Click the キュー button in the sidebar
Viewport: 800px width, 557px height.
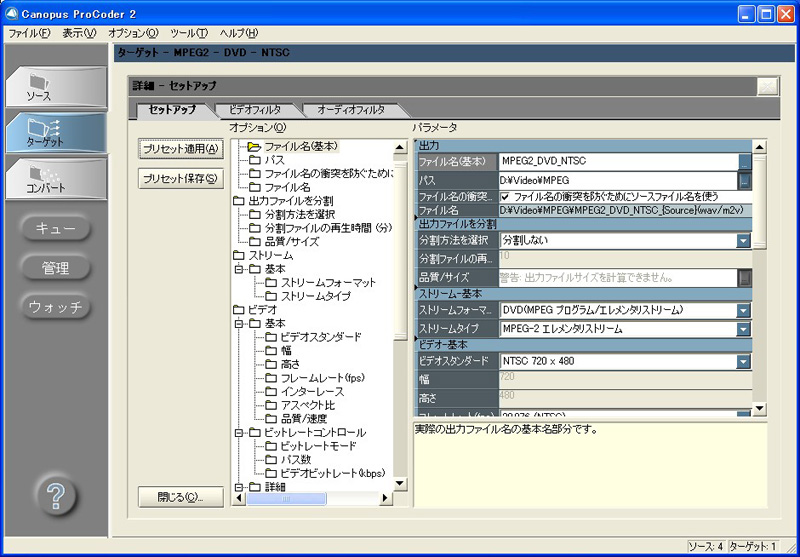pos(55,229)
